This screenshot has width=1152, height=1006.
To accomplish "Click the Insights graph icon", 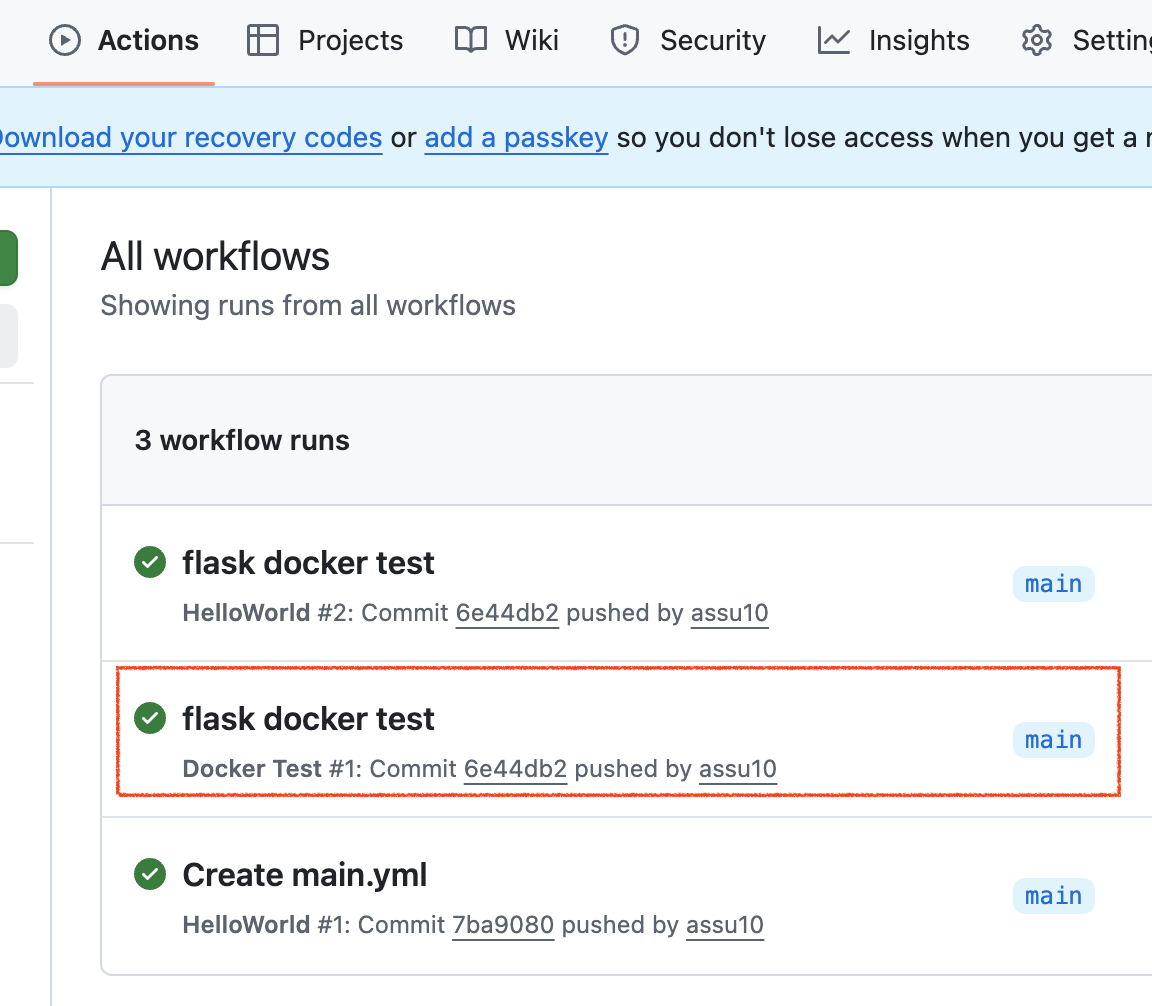I will [x=833, y=40].
